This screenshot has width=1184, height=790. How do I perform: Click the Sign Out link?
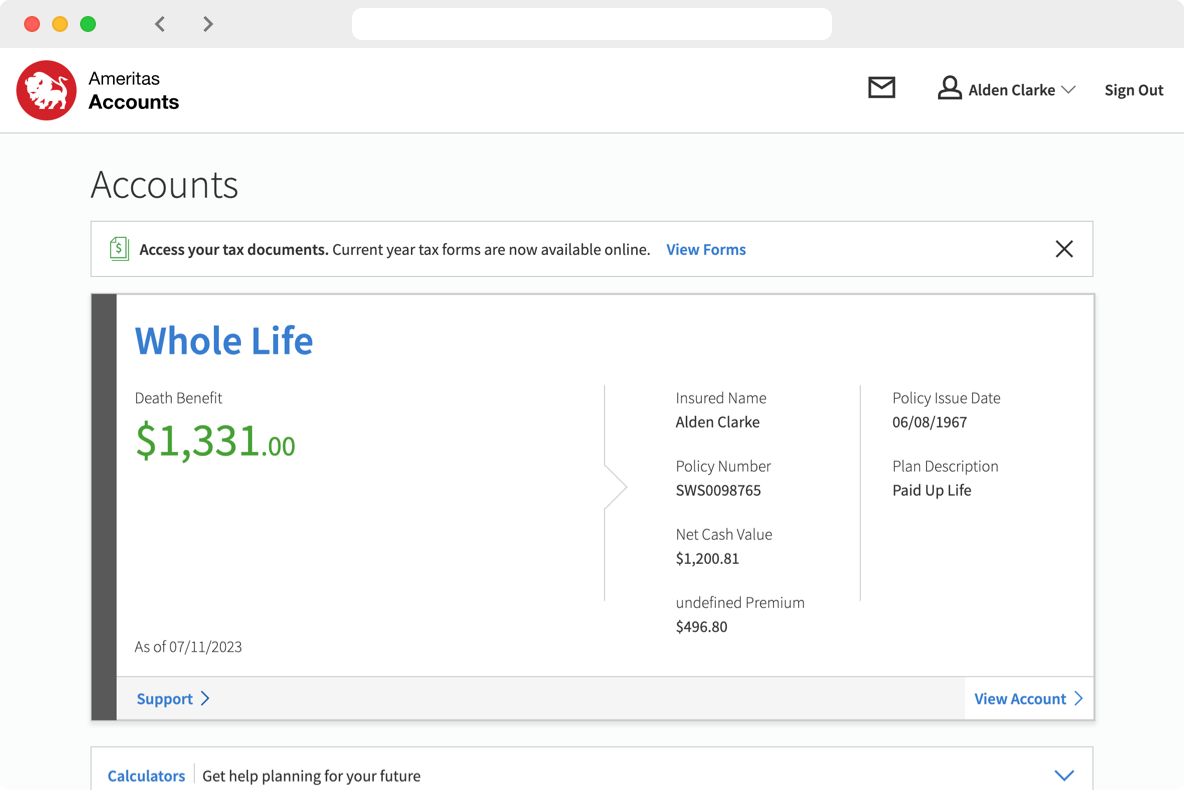[x=1133, y=90]
